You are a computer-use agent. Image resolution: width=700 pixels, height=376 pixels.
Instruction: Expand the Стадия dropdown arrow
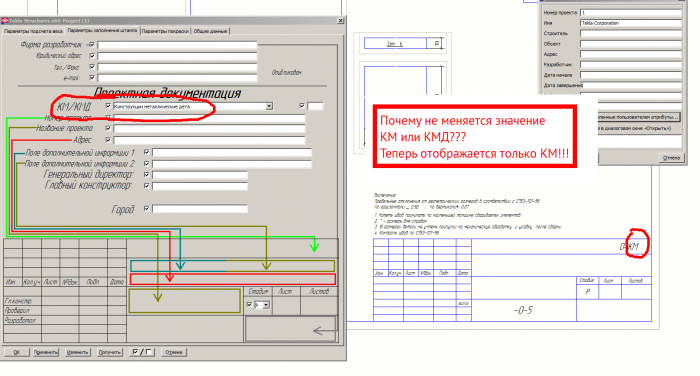(x=266, y=305)
